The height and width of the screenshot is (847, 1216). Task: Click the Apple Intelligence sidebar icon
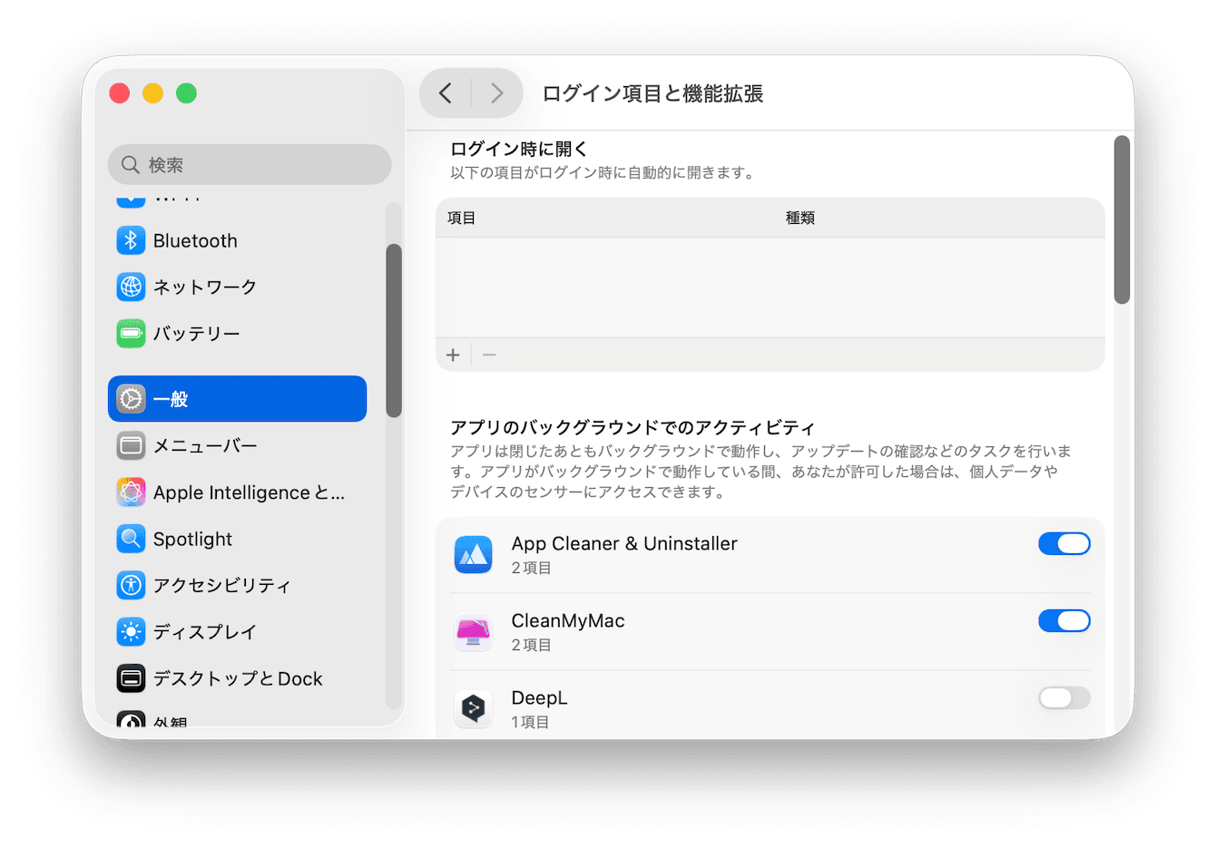131,492
